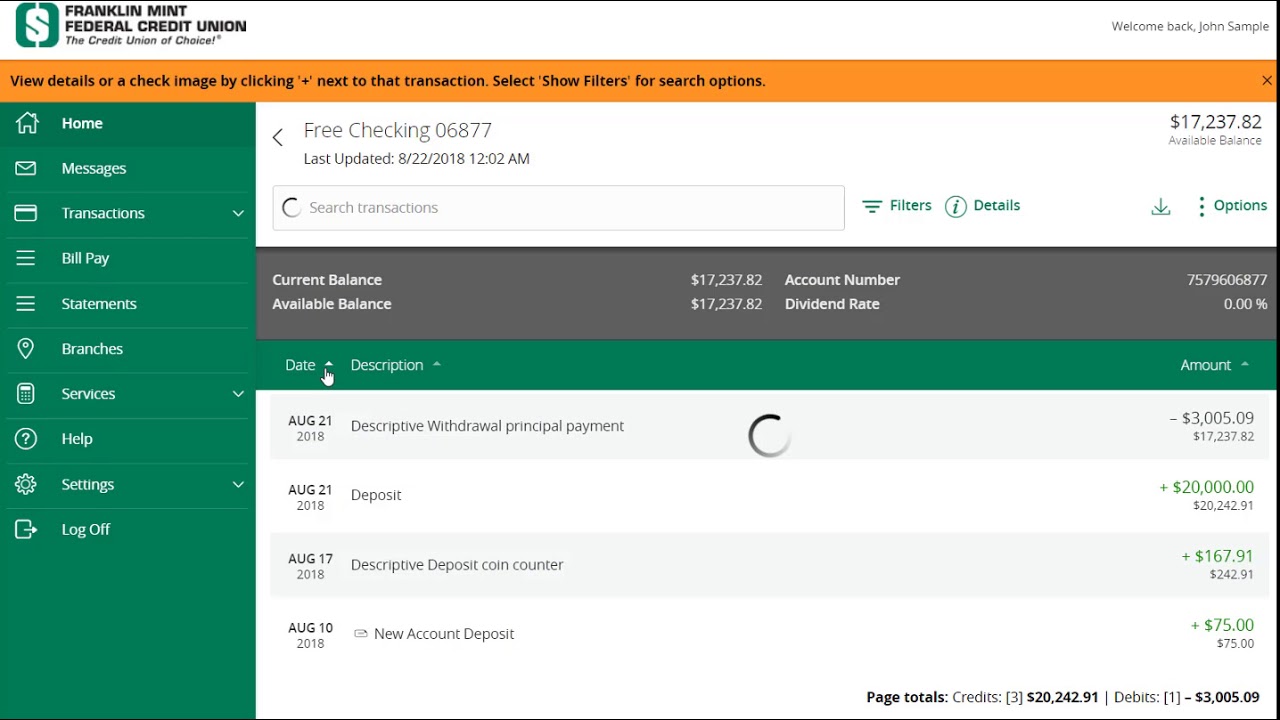Click the Date column header label
The height and width of the screenshot is (720, 1280).
[300, 365]
